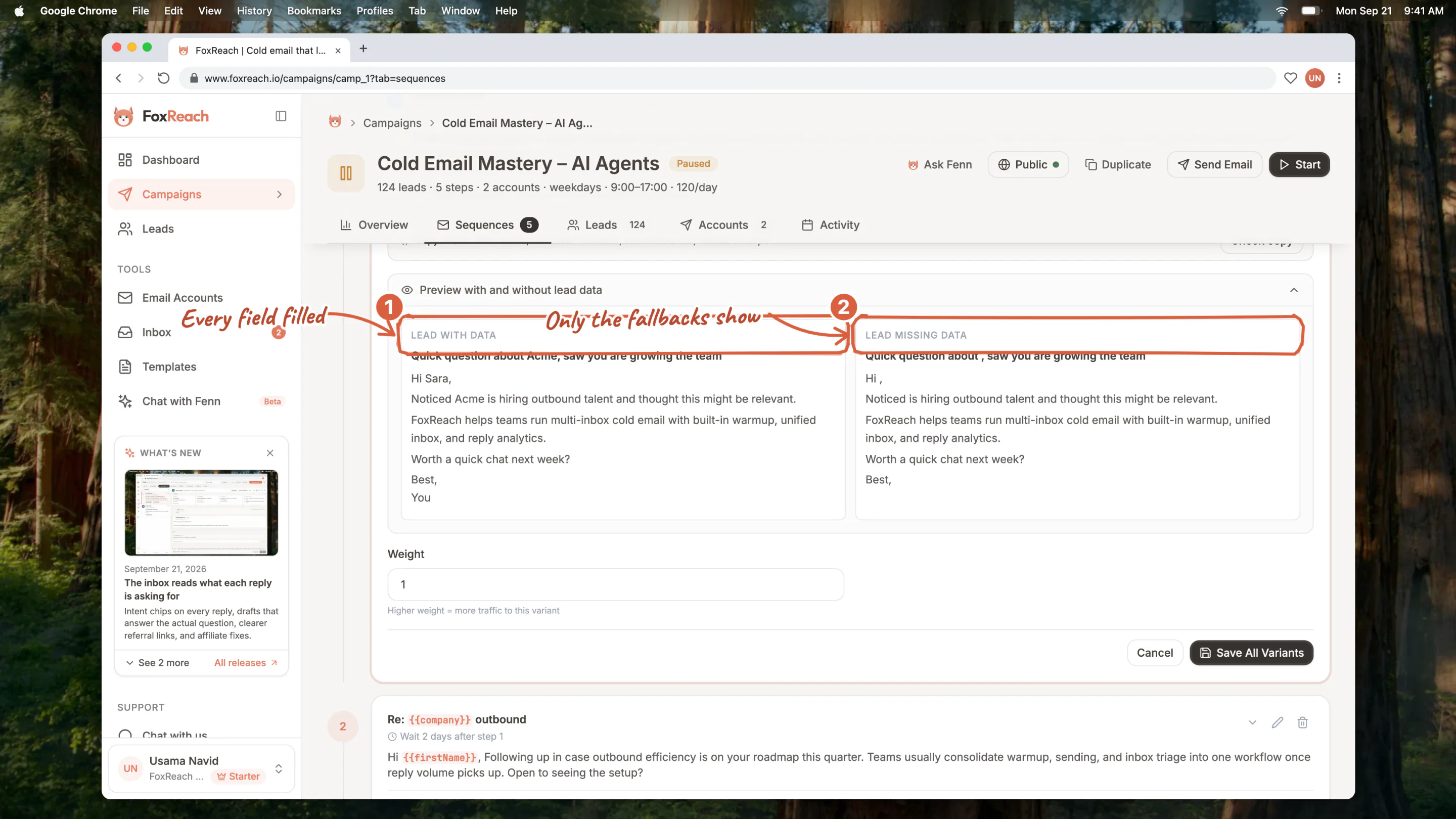Open the Inbox in sidebar

pyautogui.click(x=201, y=332)
